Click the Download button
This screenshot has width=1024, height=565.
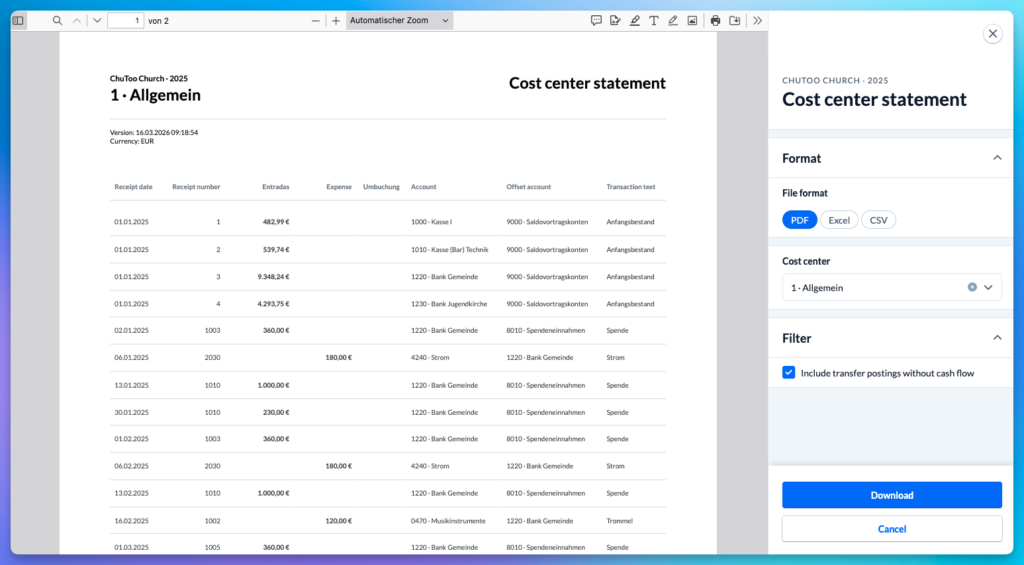pyautogui.click(x=892, y=495)
